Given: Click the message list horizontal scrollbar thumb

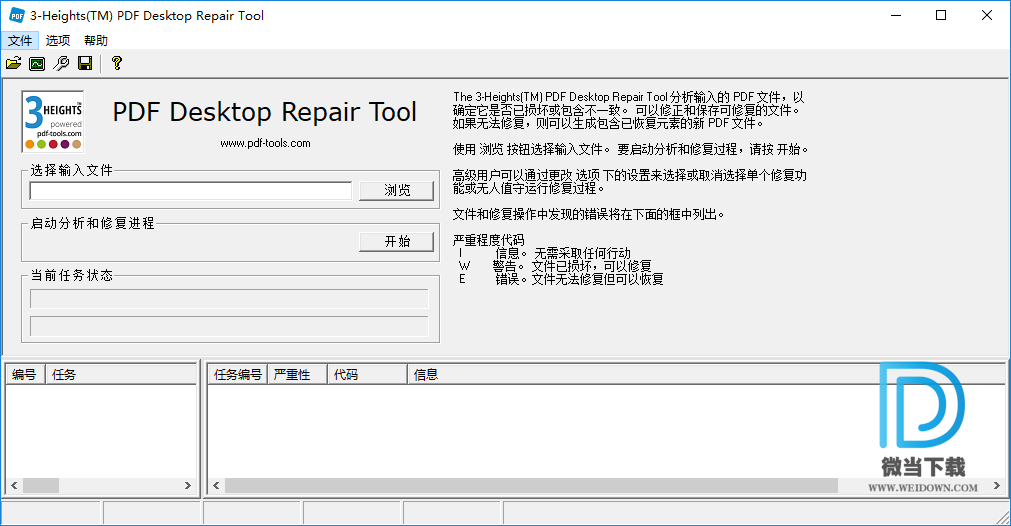Looking at the screenshot, I should tap(531, 485).
